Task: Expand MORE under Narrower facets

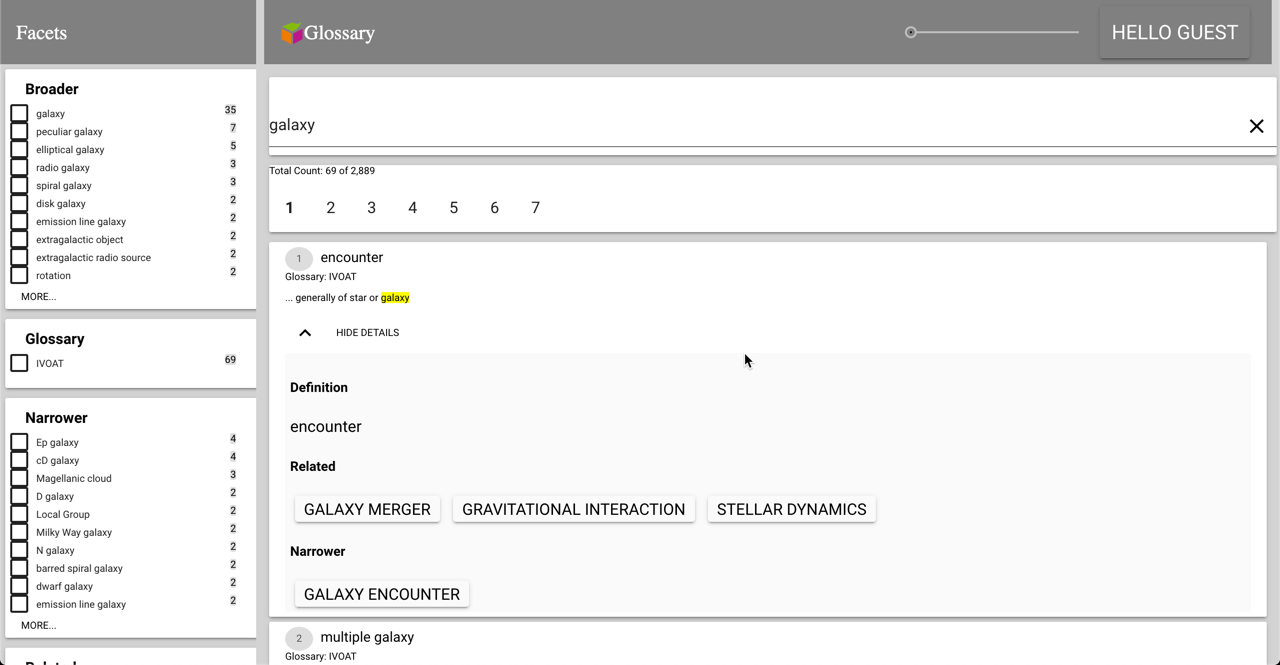Action: click(x=39, y=625)
